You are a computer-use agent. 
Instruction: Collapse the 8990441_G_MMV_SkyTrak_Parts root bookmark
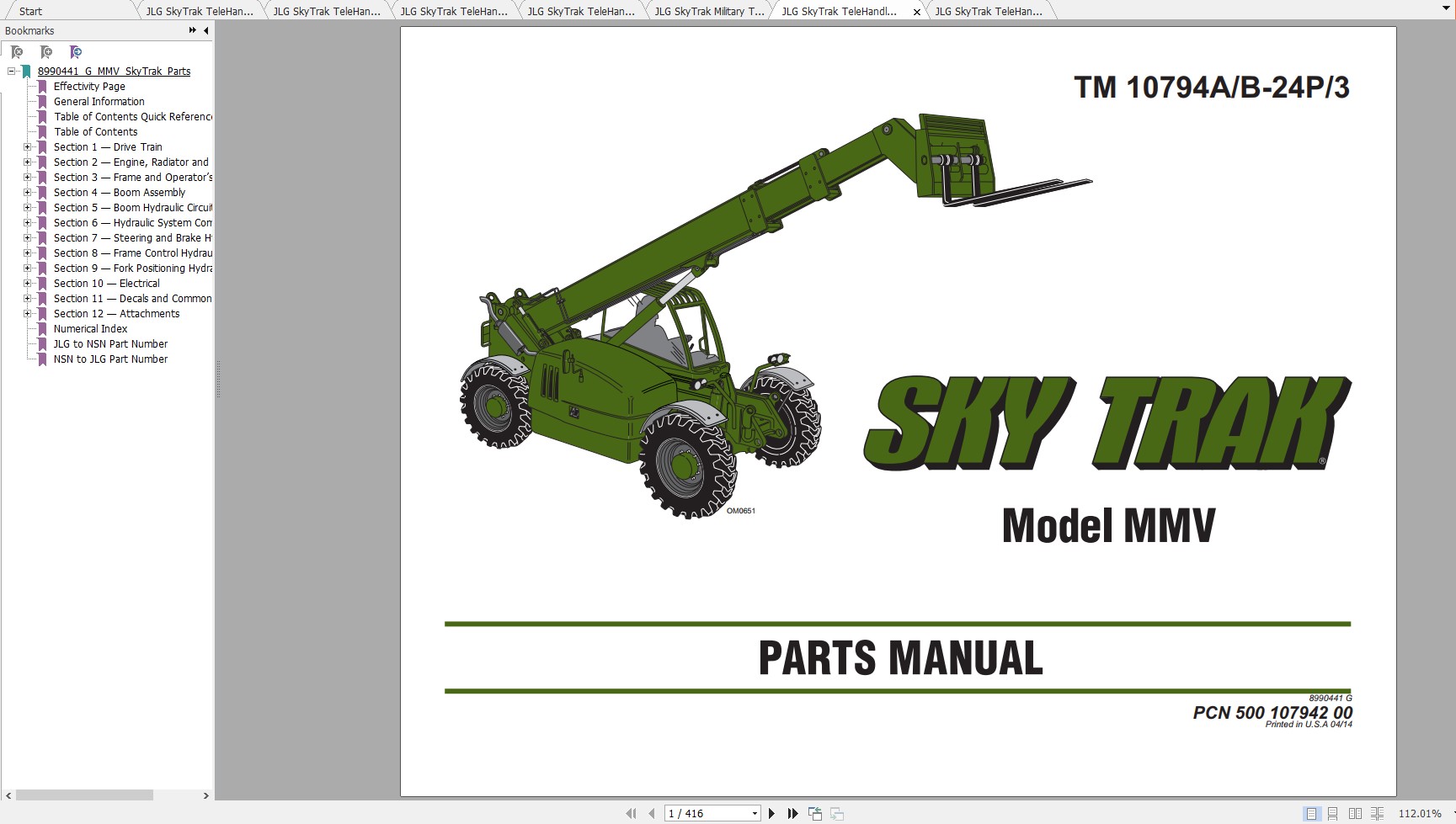pyautogui.click(x=11, y=71)
